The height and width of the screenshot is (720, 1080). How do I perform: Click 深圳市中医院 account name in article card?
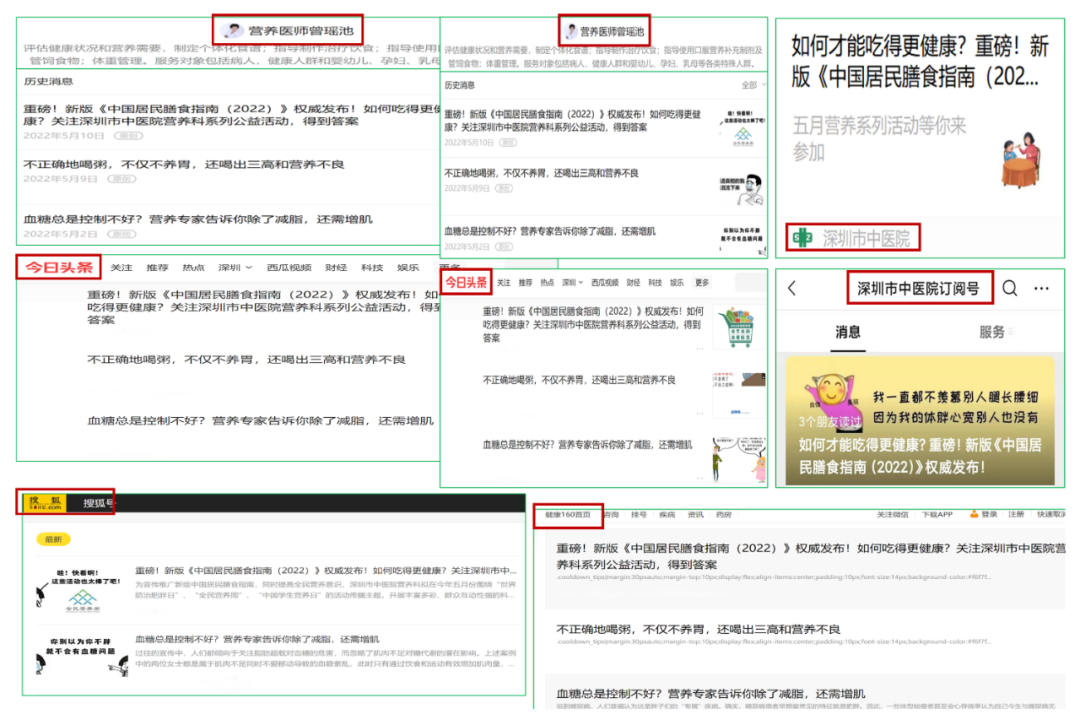(x=866, y=239)
